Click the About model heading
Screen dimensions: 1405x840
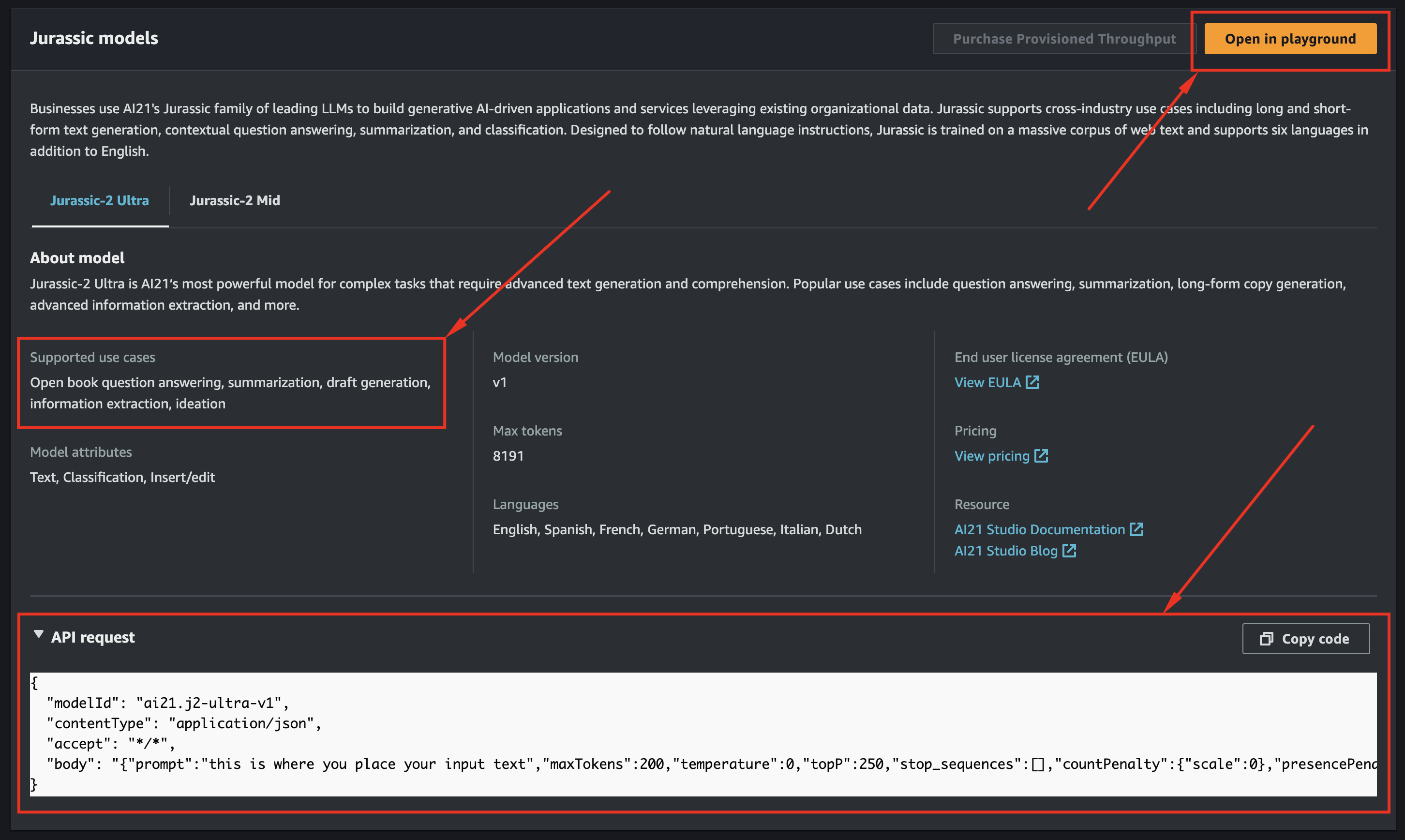coord(77,258)
